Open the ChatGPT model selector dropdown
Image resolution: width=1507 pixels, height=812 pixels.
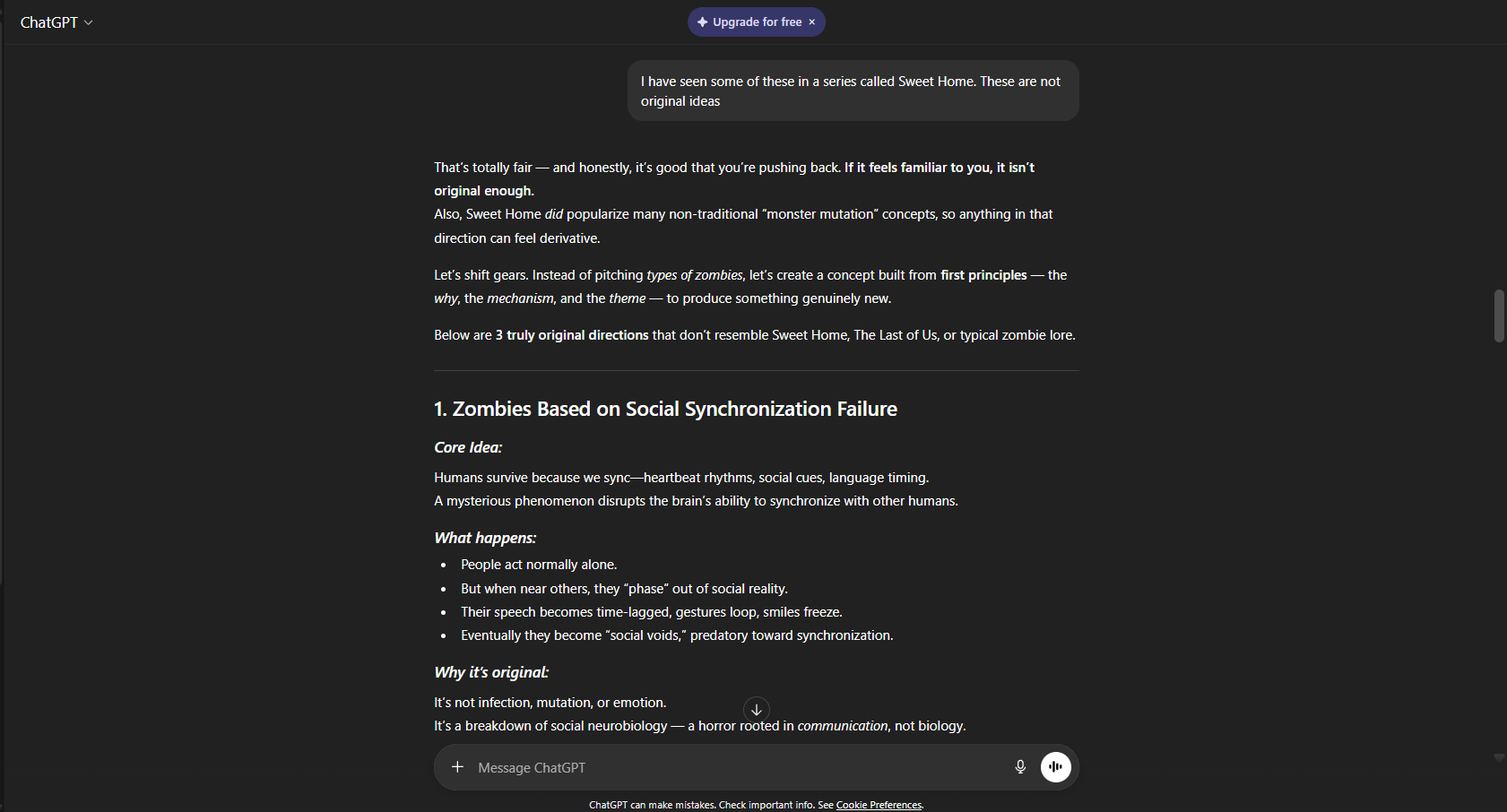[56, 22]
